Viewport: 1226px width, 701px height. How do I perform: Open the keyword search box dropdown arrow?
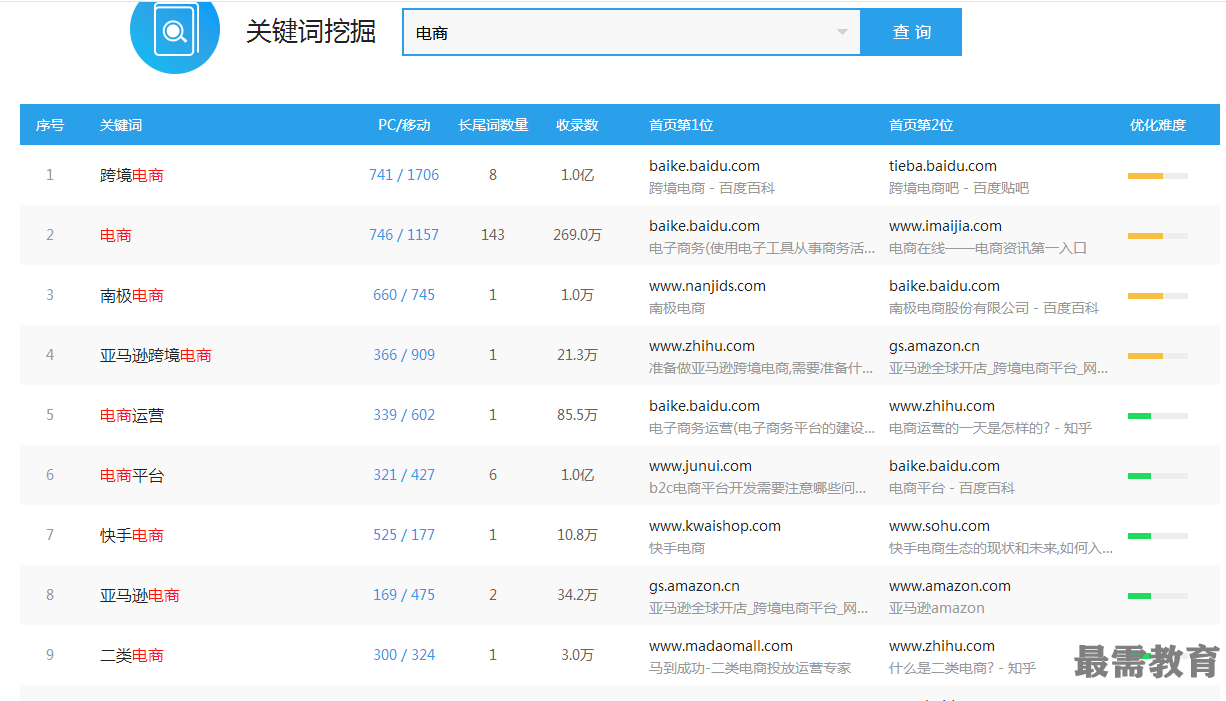842,32
